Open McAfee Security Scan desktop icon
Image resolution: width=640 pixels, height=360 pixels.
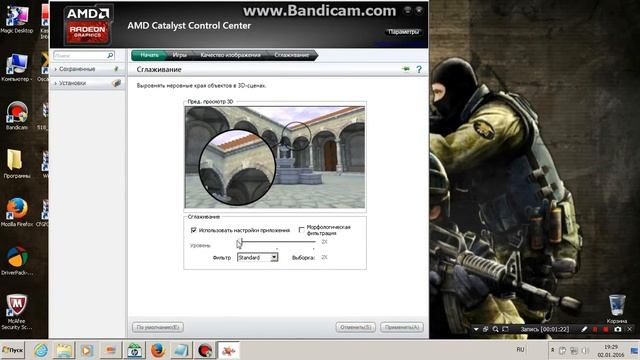[x=16, y=311]
